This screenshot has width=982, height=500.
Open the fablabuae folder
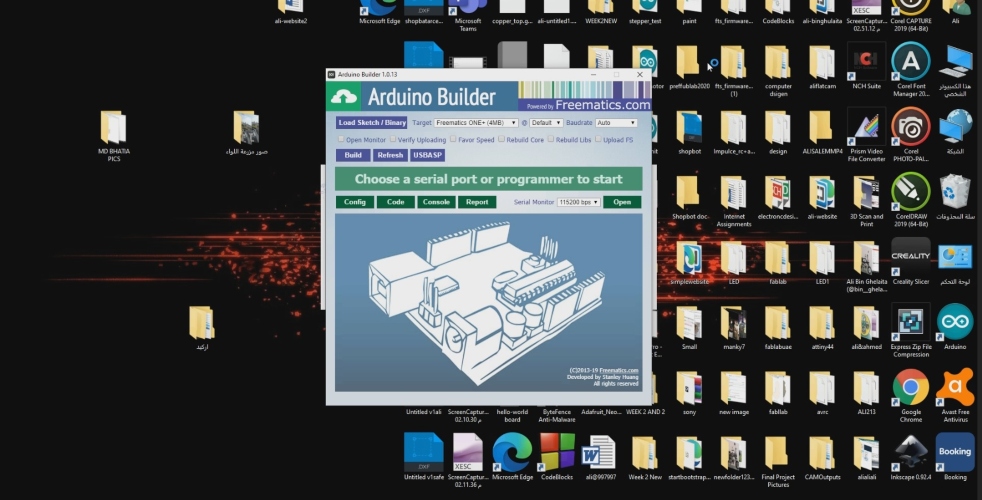(777, 322)
